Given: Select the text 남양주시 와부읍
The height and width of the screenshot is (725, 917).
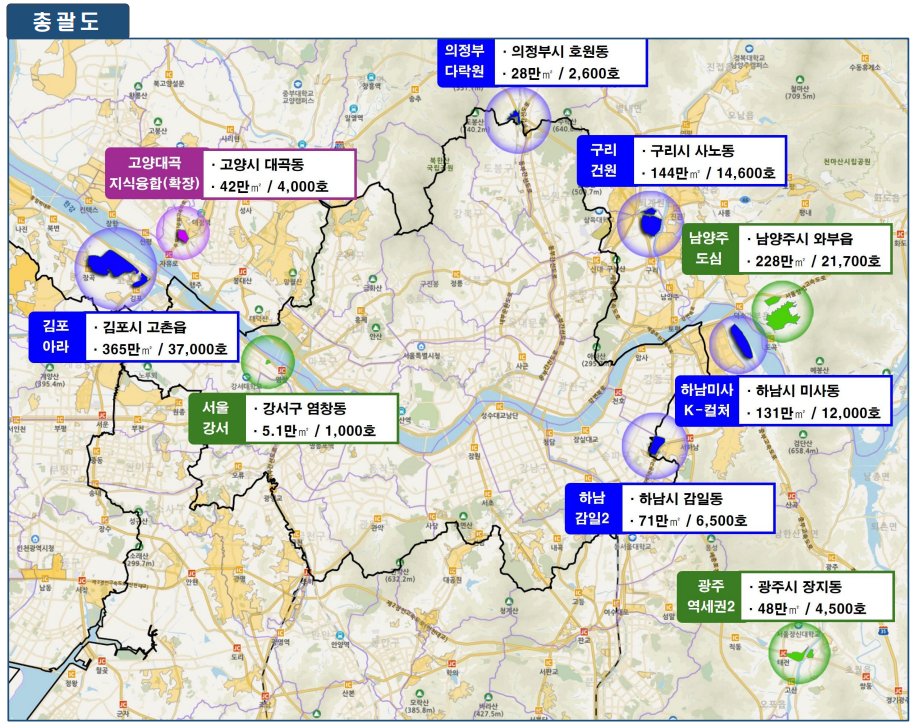Looking at the screenshot, I should click(804, 239).
